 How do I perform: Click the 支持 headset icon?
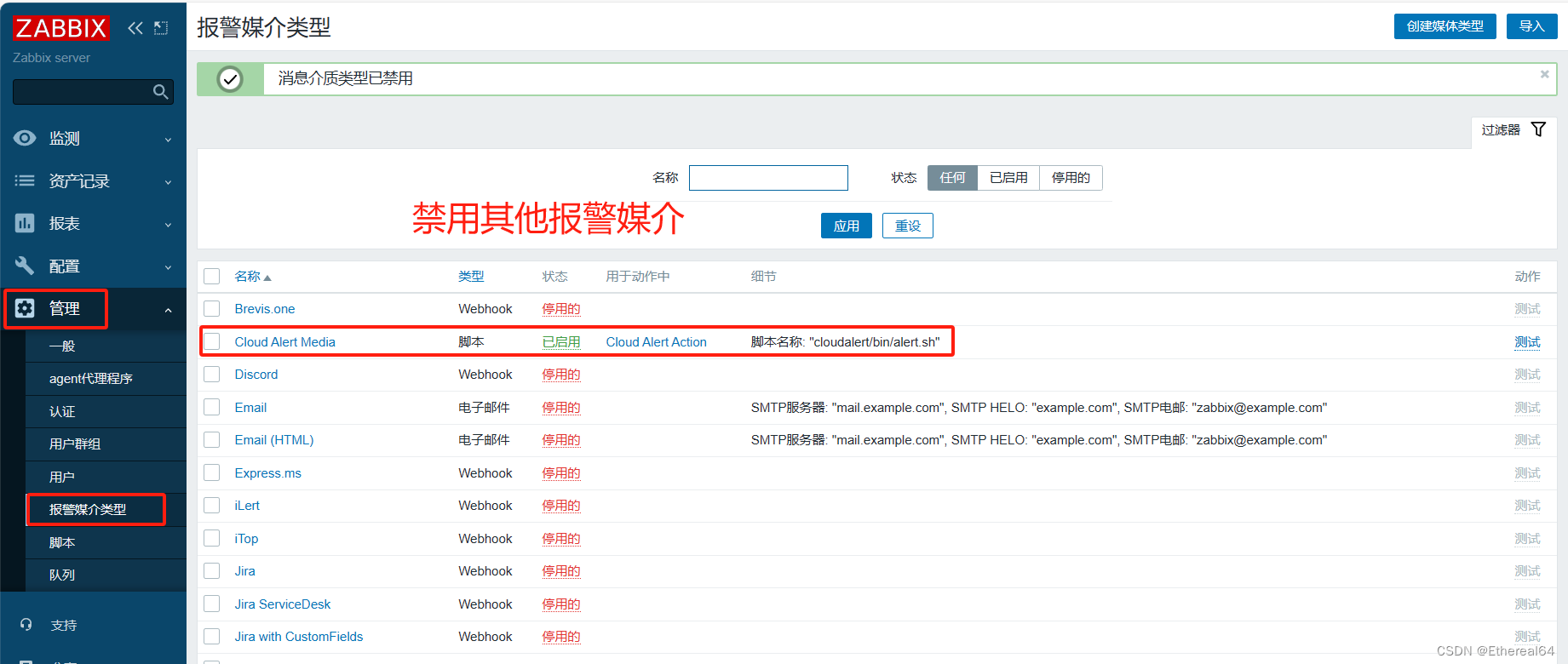click(x=26, y=625)
